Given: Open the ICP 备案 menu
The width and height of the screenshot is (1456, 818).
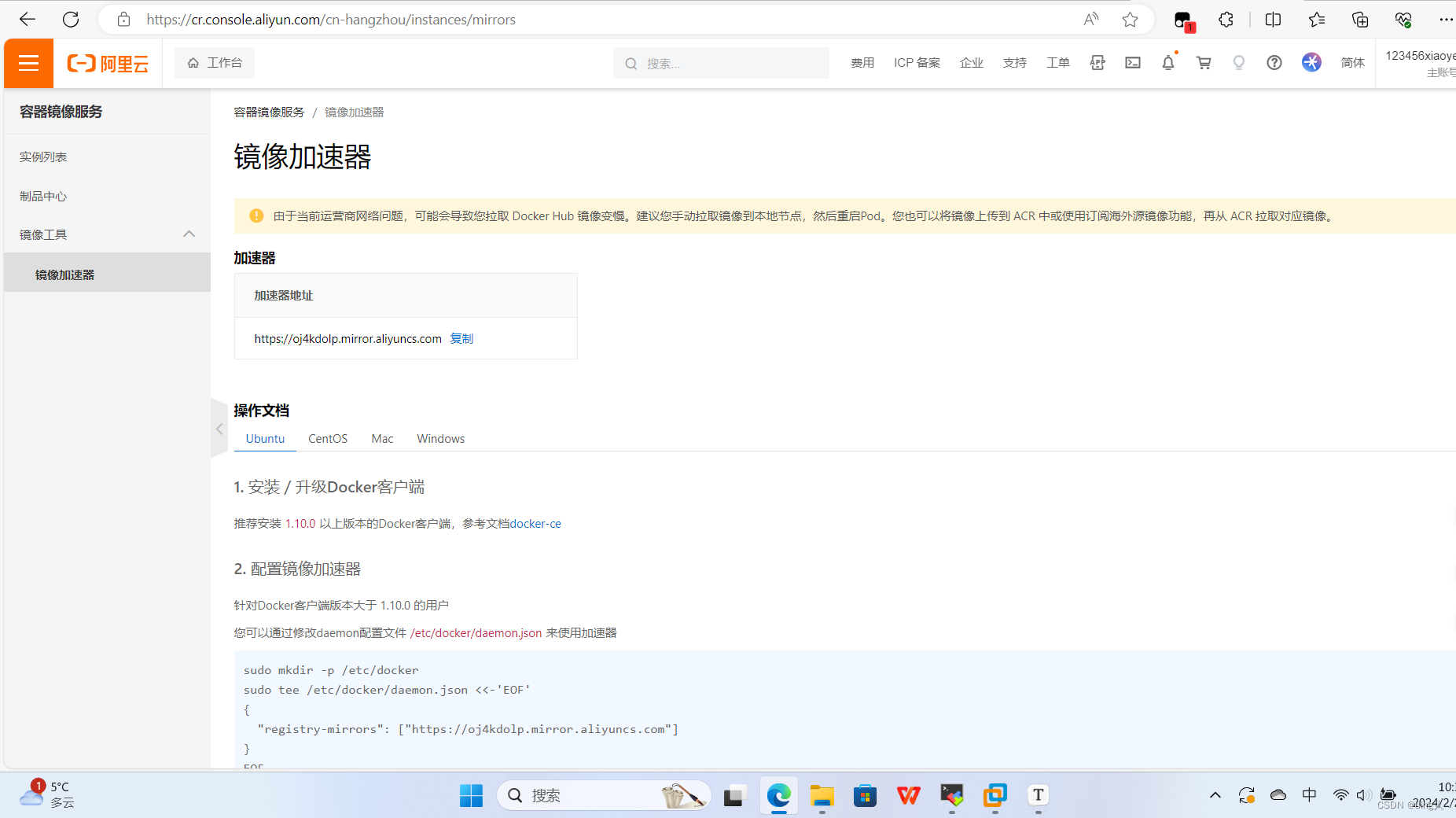Looking at the screenshot, I should coord(917,63).
